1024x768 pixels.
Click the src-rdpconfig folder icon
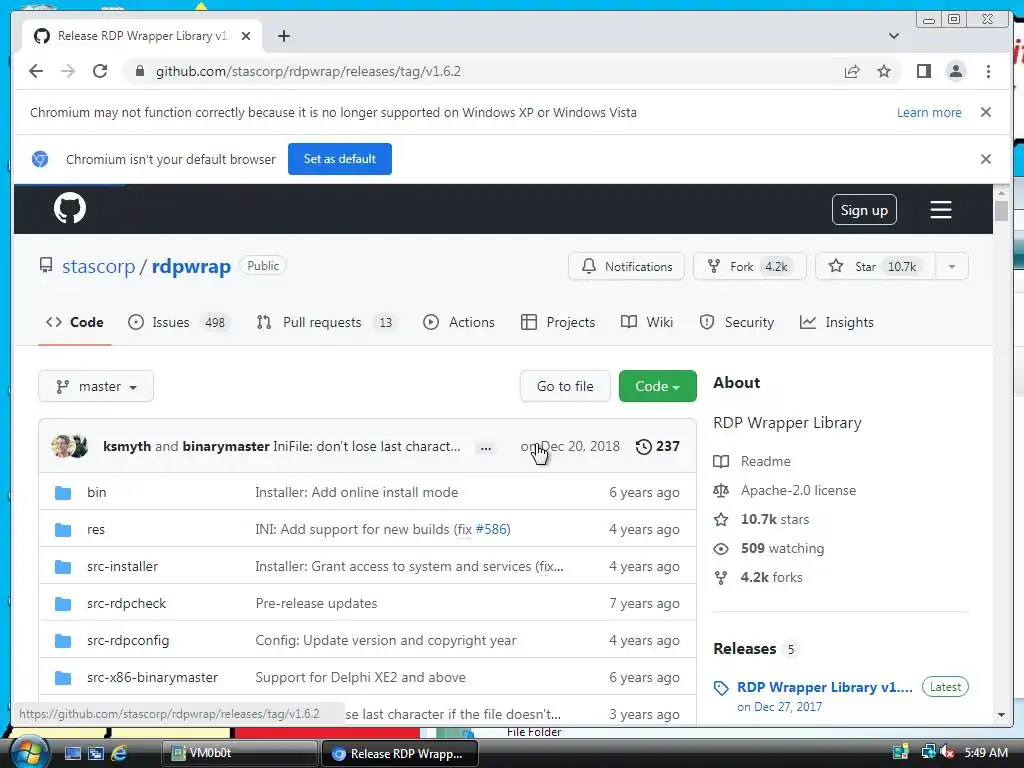pyautogui.click(x=63, y=641)
